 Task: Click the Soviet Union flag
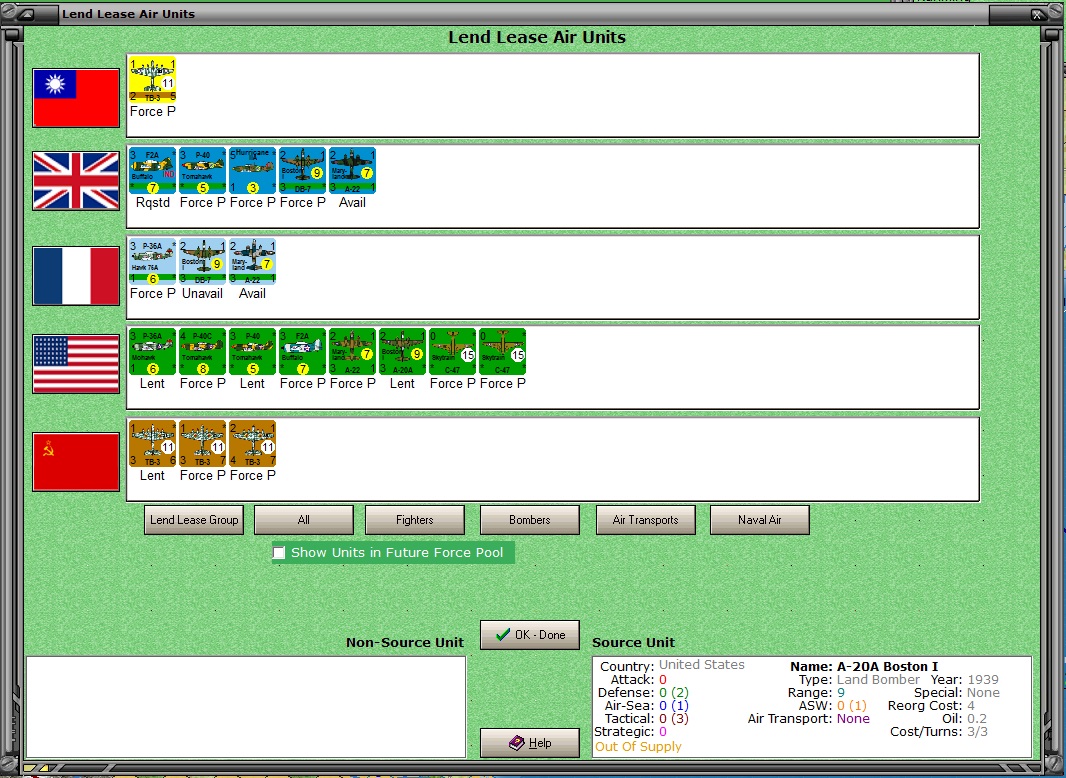click(76, 461)
